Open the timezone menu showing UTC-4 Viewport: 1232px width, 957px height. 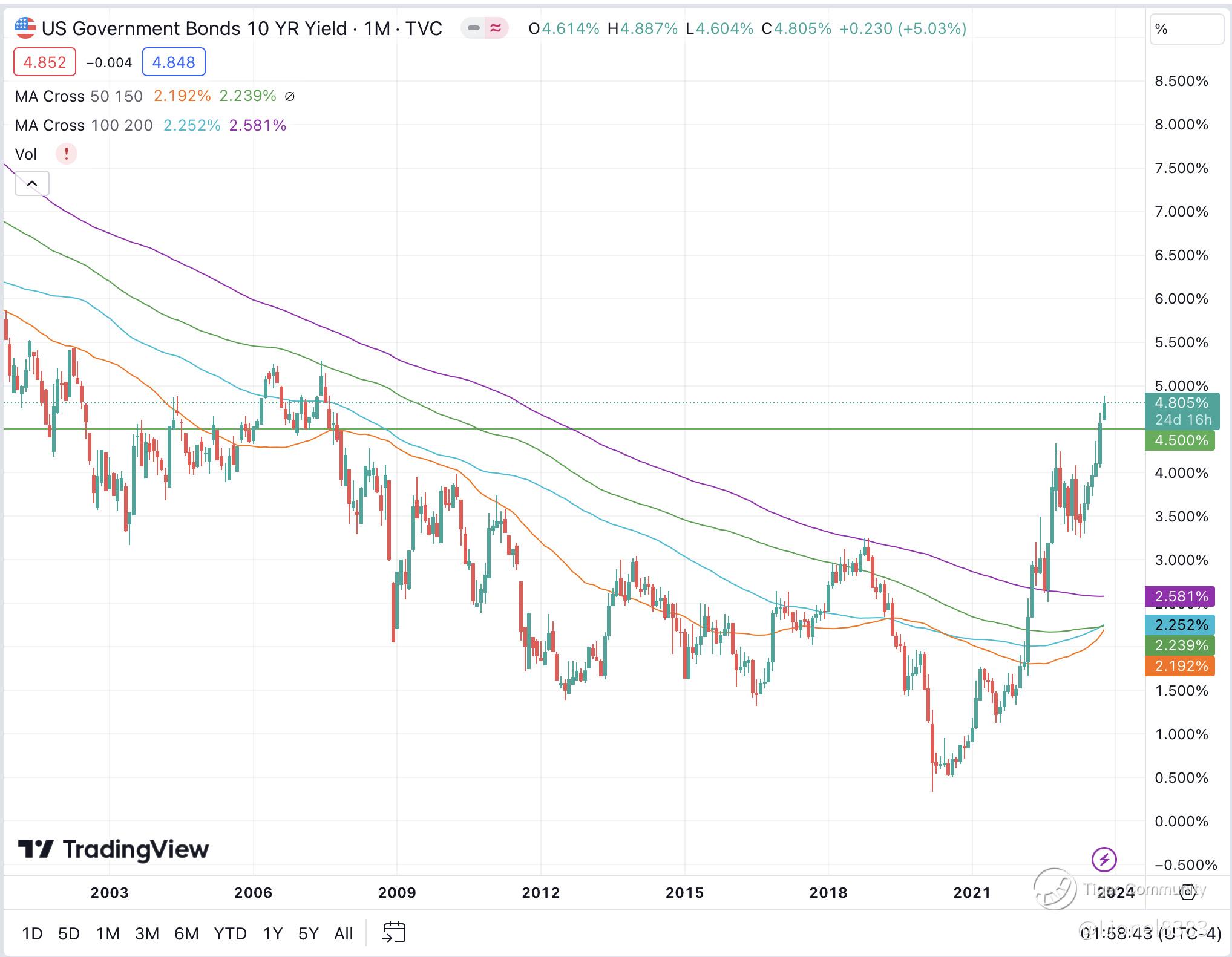(1150, 933)
